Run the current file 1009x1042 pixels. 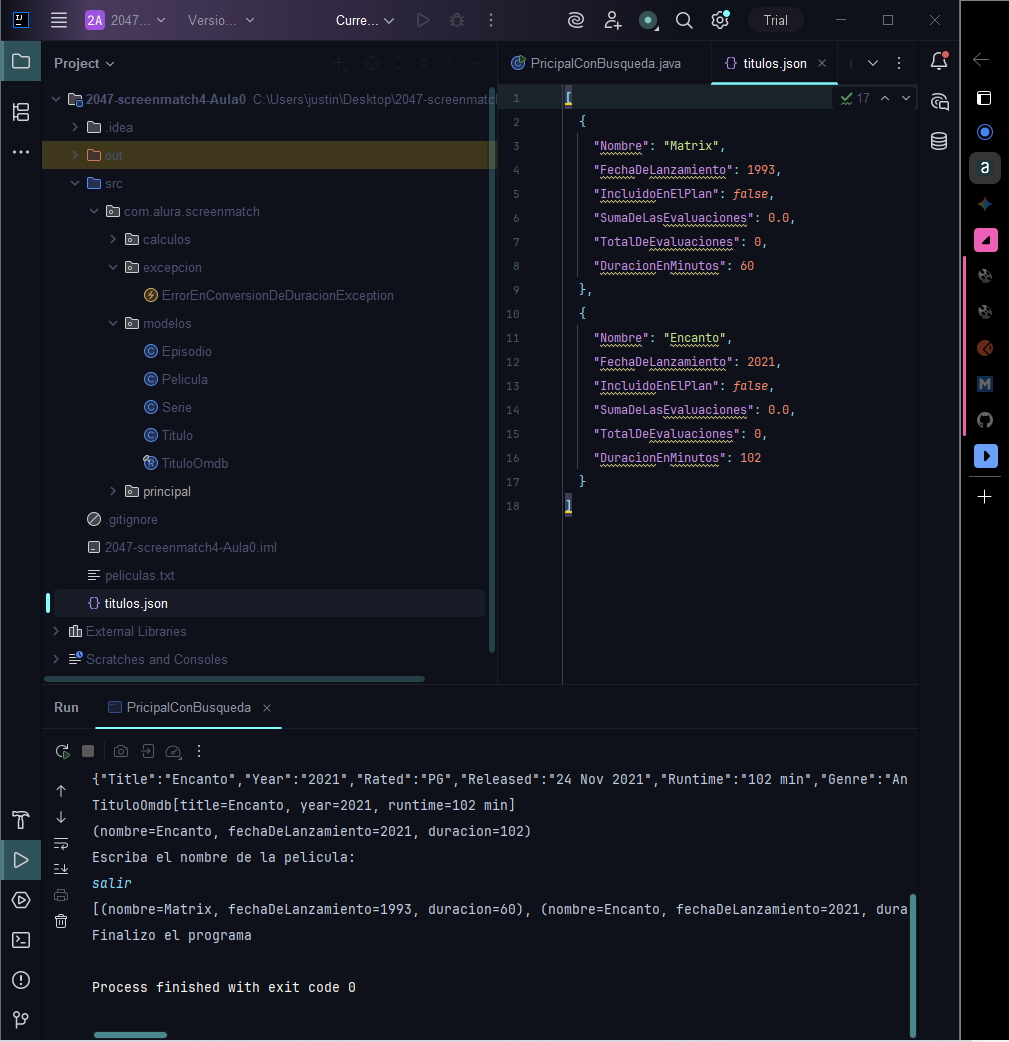click(423, 20)
